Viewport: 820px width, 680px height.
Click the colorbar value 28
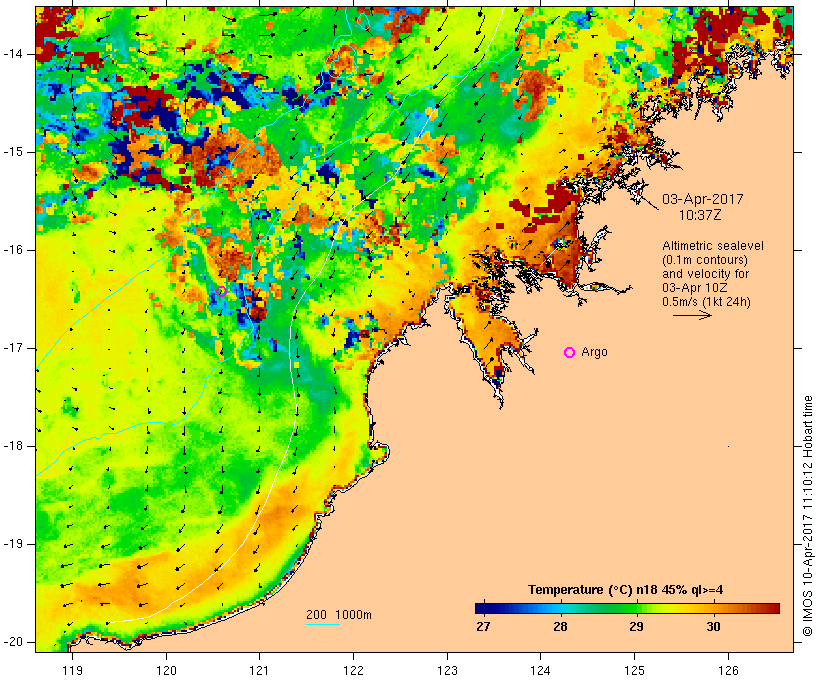[x=560, y=626]
